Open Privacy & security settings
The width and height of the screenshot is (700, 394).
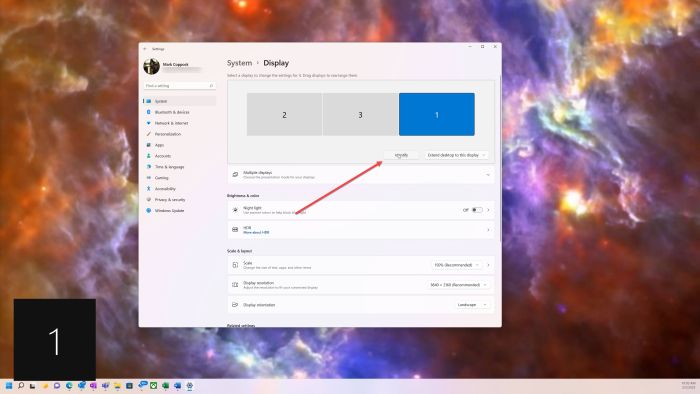pos(179,199)
